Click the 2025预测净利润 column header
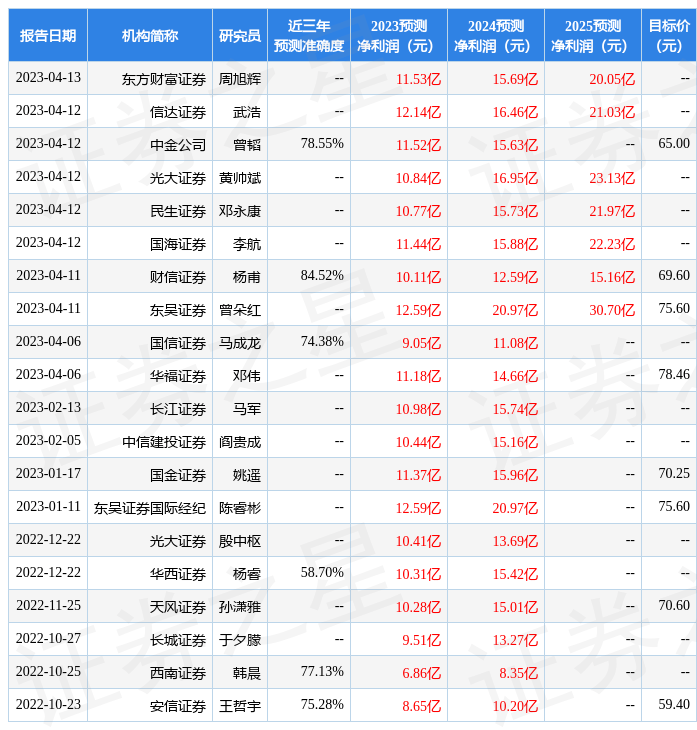The width and height of the screenshot is (697, 730). point(593,35)
